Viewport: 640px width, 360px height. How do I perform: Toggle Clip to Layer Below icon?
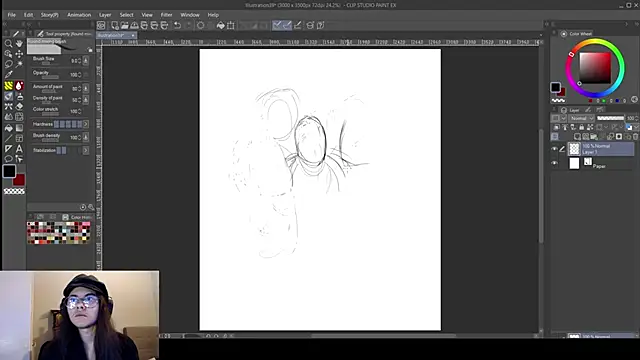coord(556,127)
